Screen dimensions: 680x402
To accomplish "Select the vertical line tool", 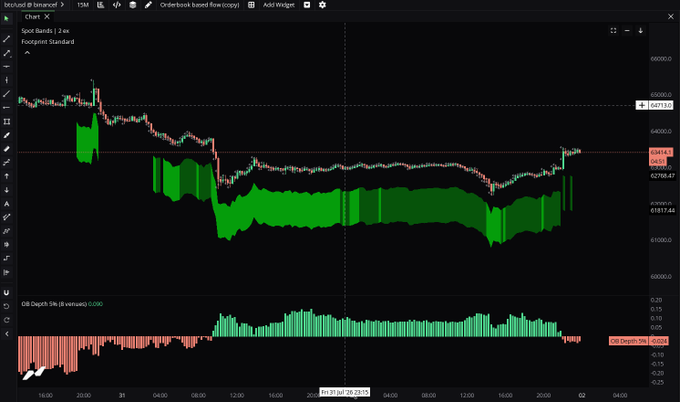I will click(x=7, y=80).
